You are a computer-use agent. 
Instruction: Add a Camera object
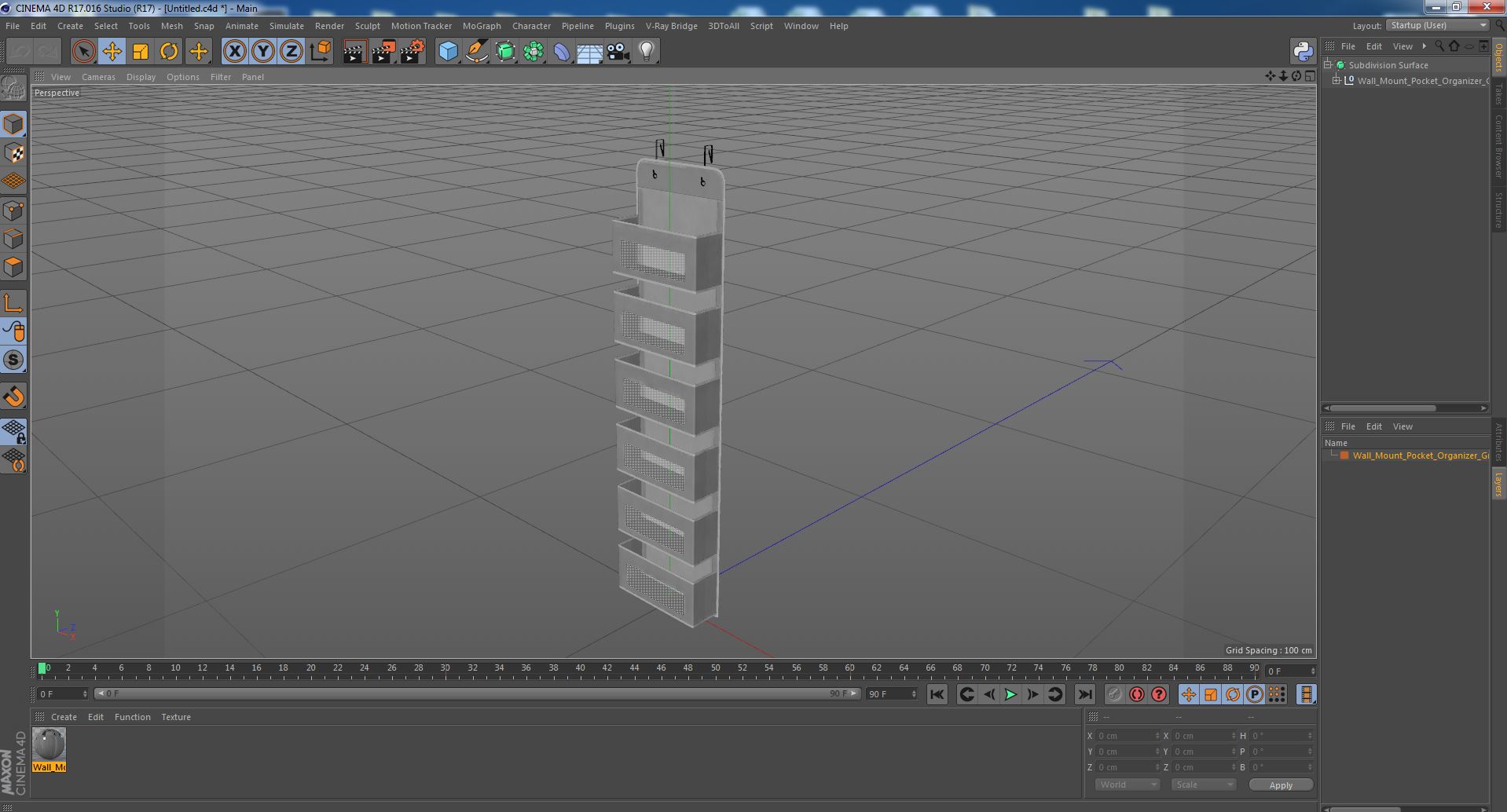(618, 52)
